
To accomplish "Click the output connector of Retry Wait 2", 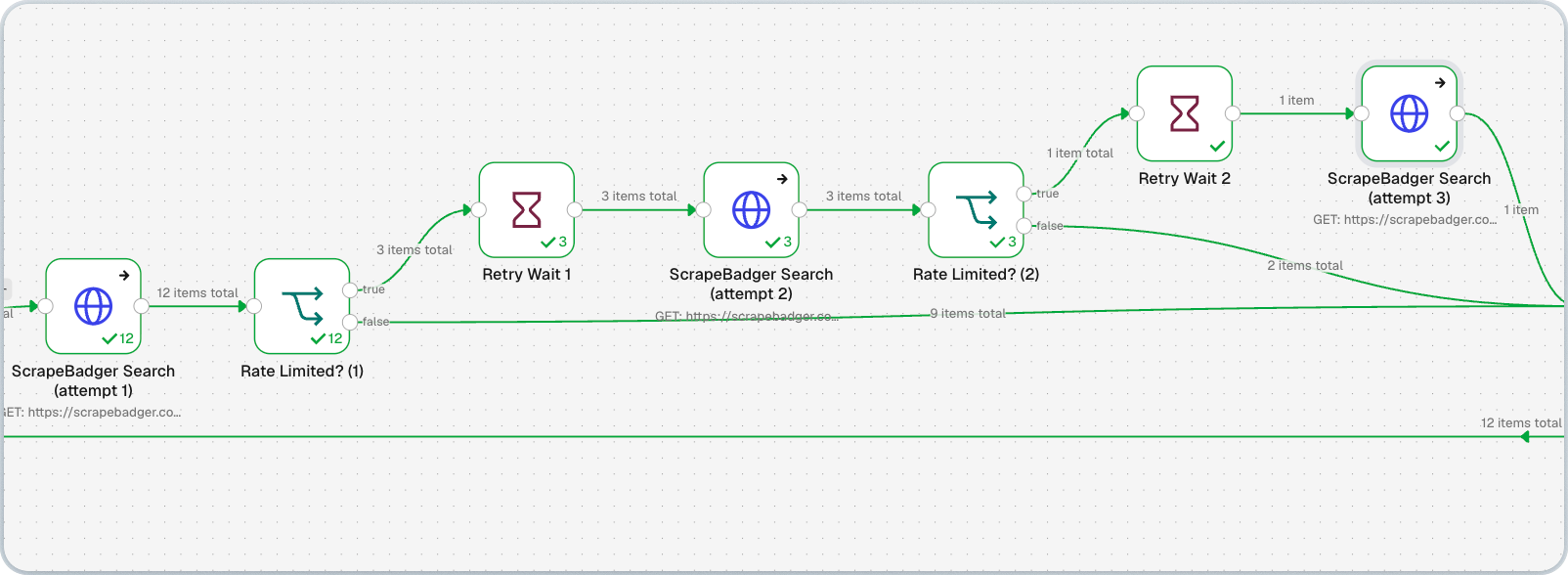I will point(1233,113).
